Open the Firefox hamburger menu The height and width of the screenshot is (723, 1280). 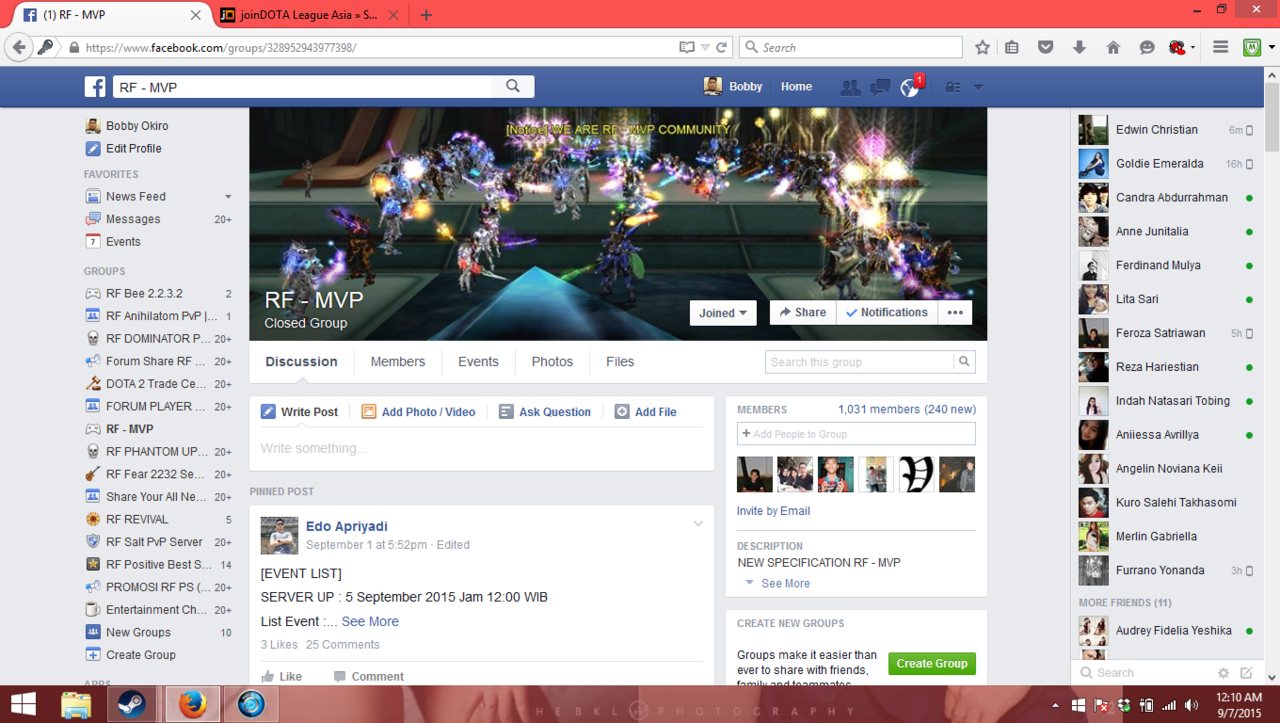point(1220,47)
